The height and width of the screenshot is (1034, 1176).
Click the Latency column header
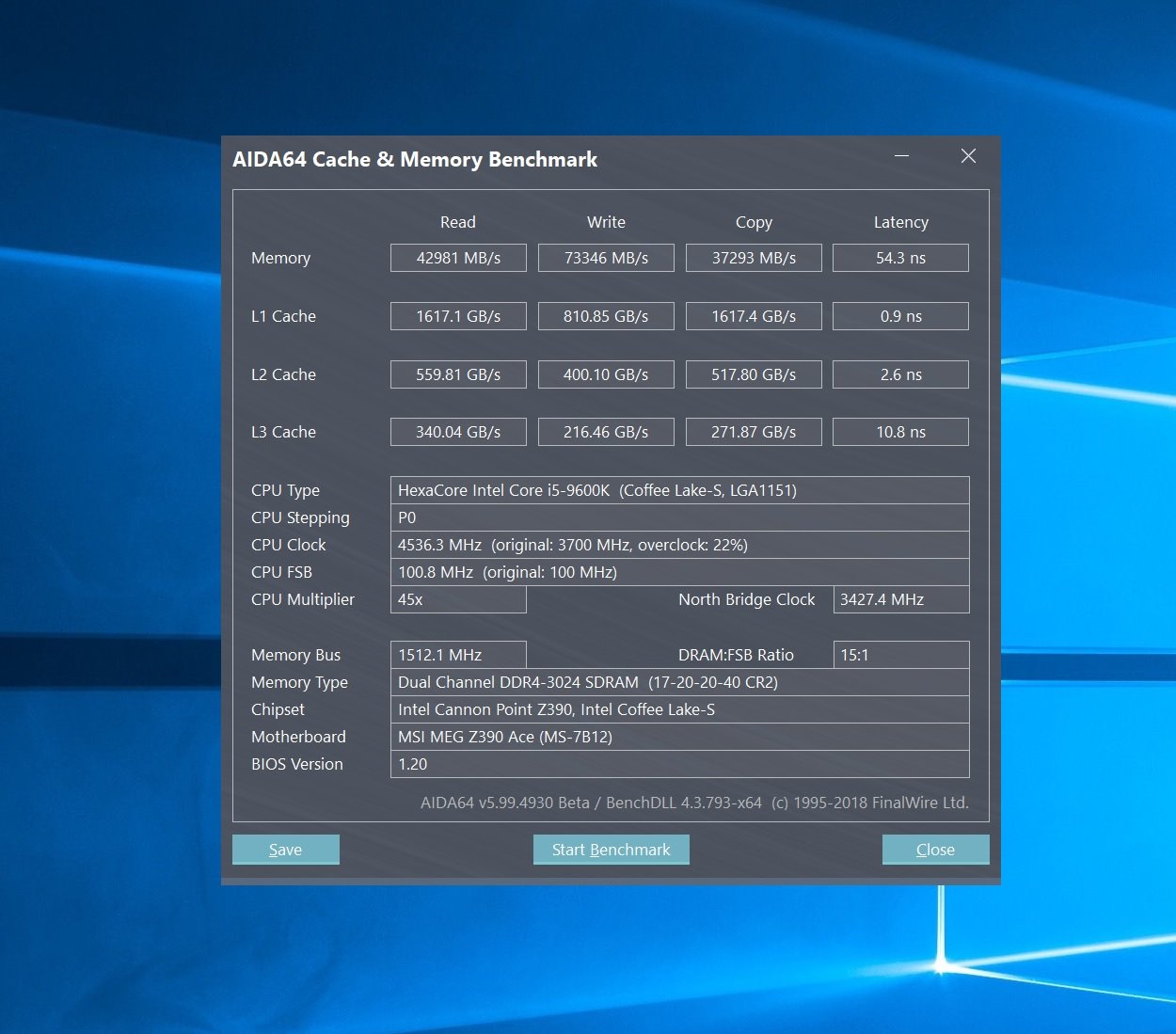pos(901,223)
